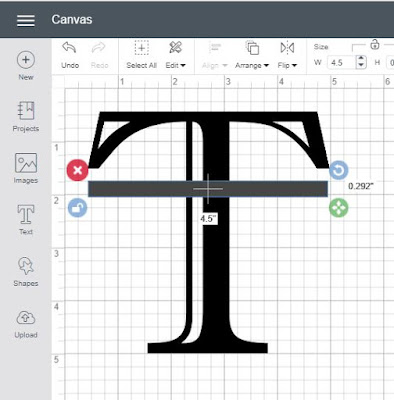Click the Canvas title text
Viewport: 394px width, 400px height.
72,20
